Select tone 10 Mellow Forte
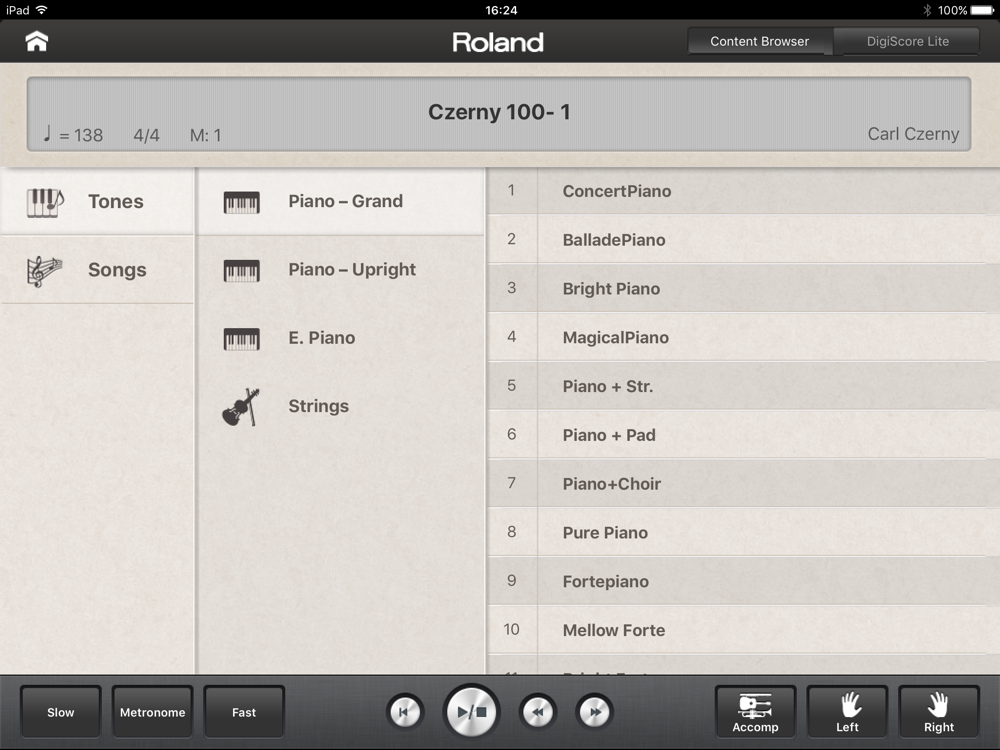 (744, 629)
